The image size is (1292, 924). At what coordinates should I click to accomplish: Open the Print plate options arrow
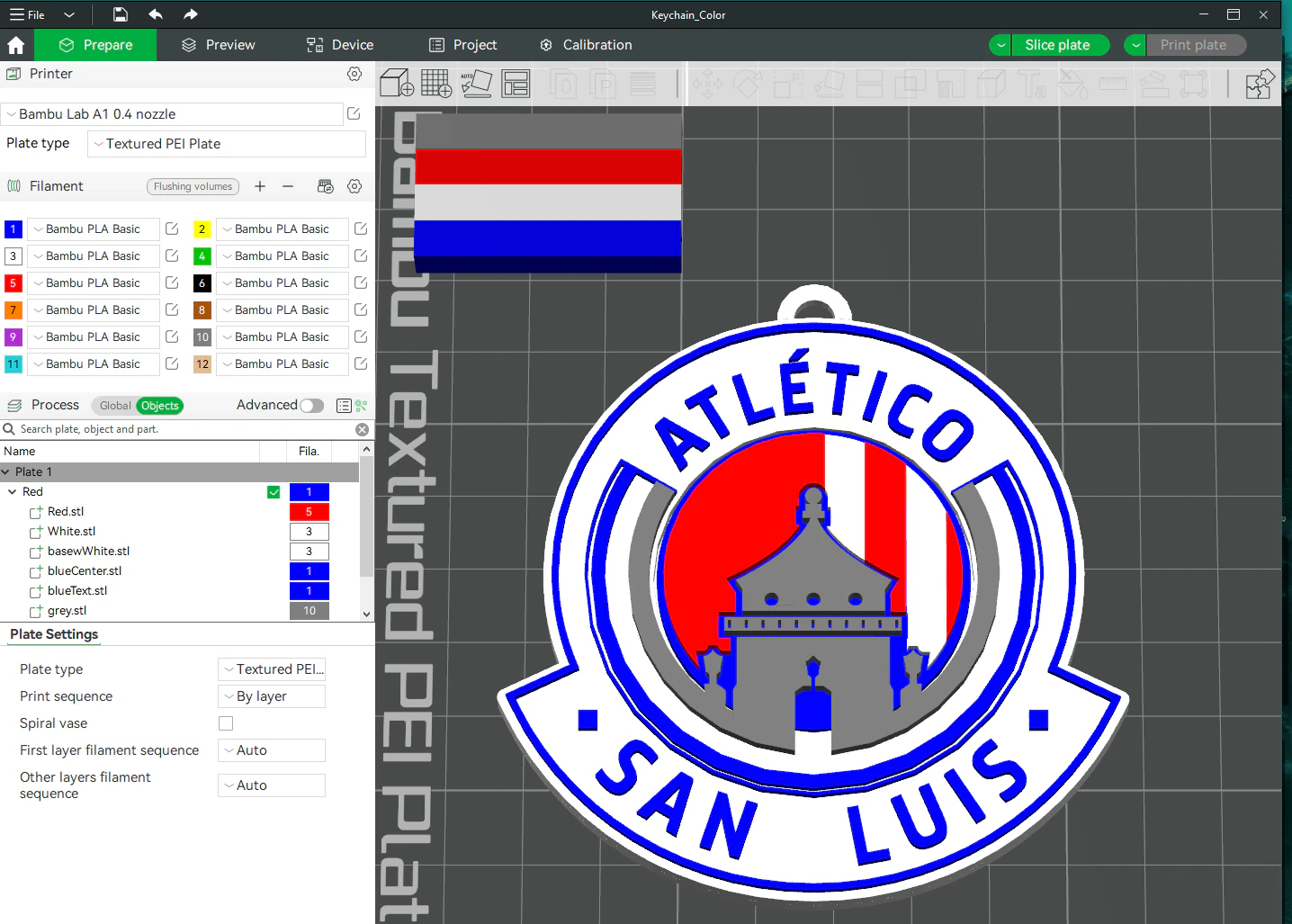(x=1136, y=45)
